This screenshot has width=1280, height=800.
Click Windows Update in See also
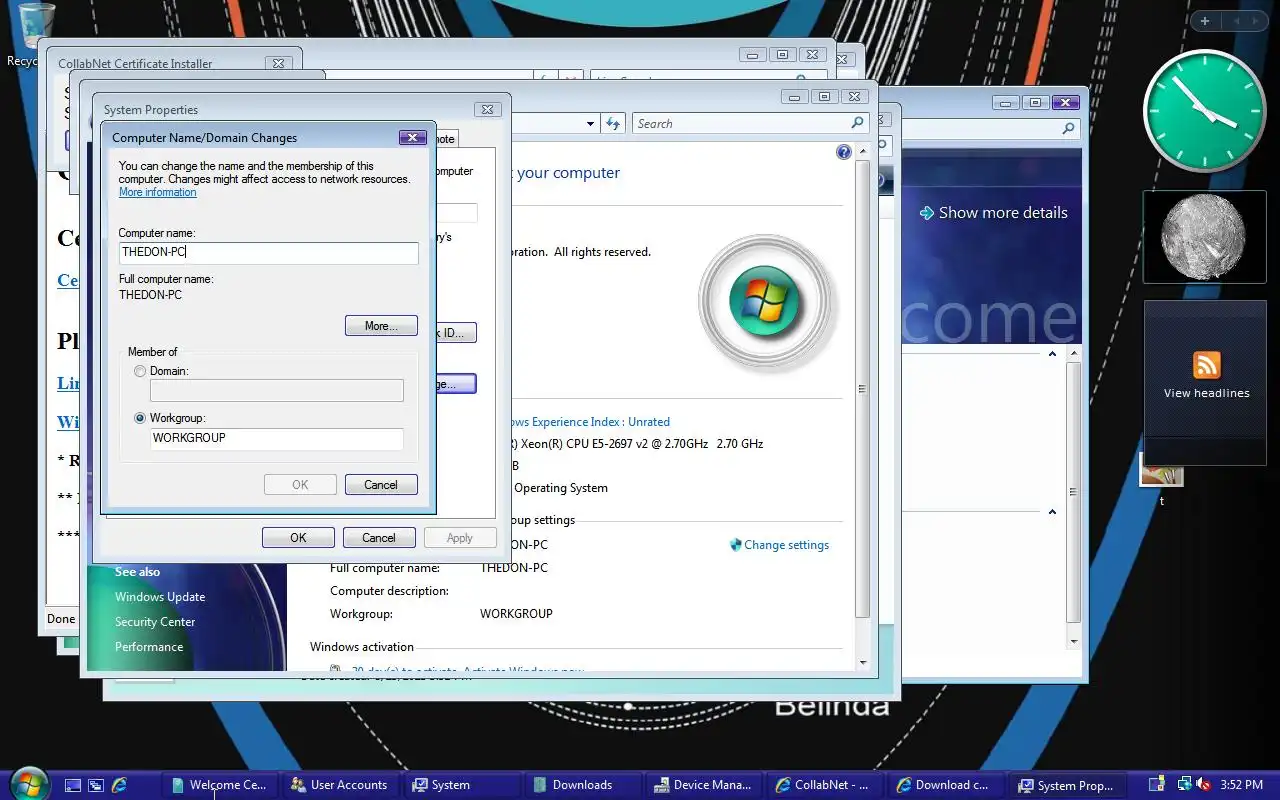[160, 597]
